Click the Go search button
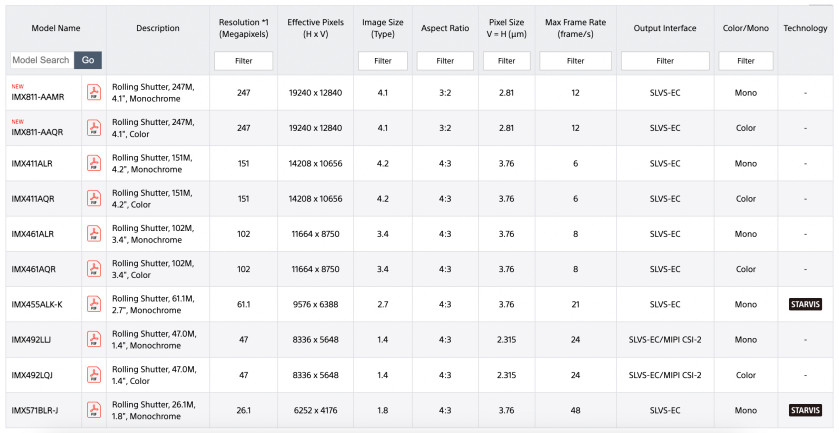The width and height of the screenshot is (839, 433). pyautogui.click(x=88, y=60)
